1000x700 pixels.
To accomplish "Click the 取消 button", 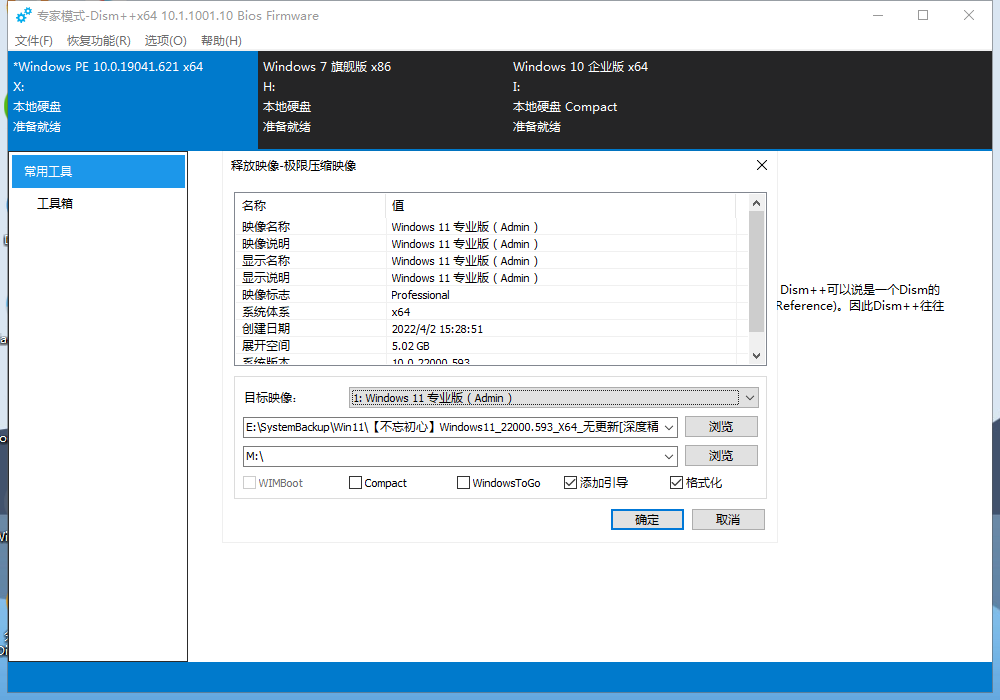I will pos(728,520).
